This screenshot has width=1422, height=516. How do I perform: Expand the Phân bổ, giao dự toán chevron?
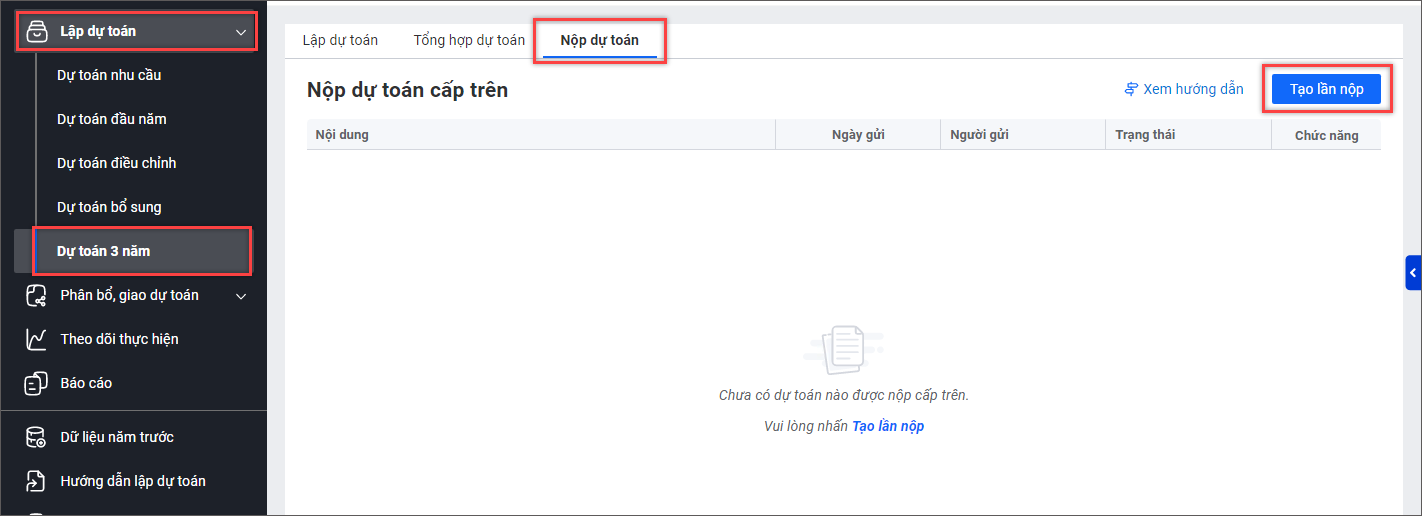240,296
